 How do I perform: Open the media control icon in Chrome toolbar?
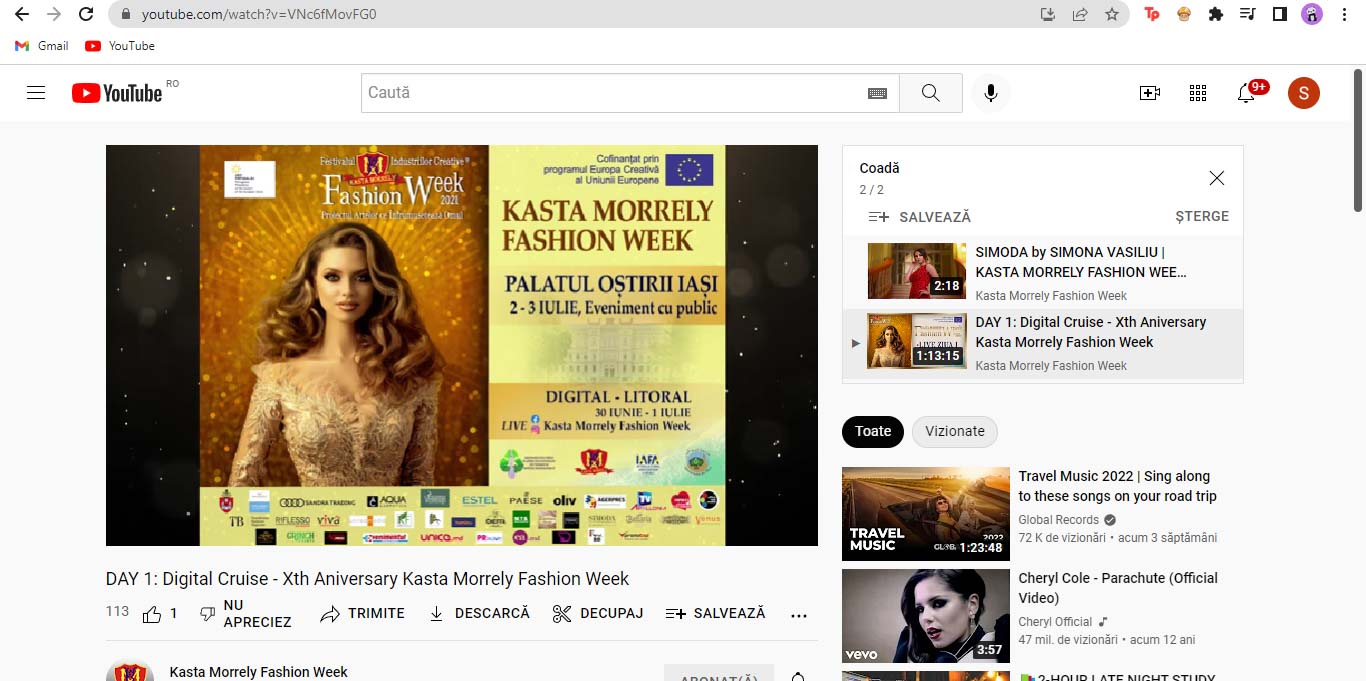tap(1247, 14)
